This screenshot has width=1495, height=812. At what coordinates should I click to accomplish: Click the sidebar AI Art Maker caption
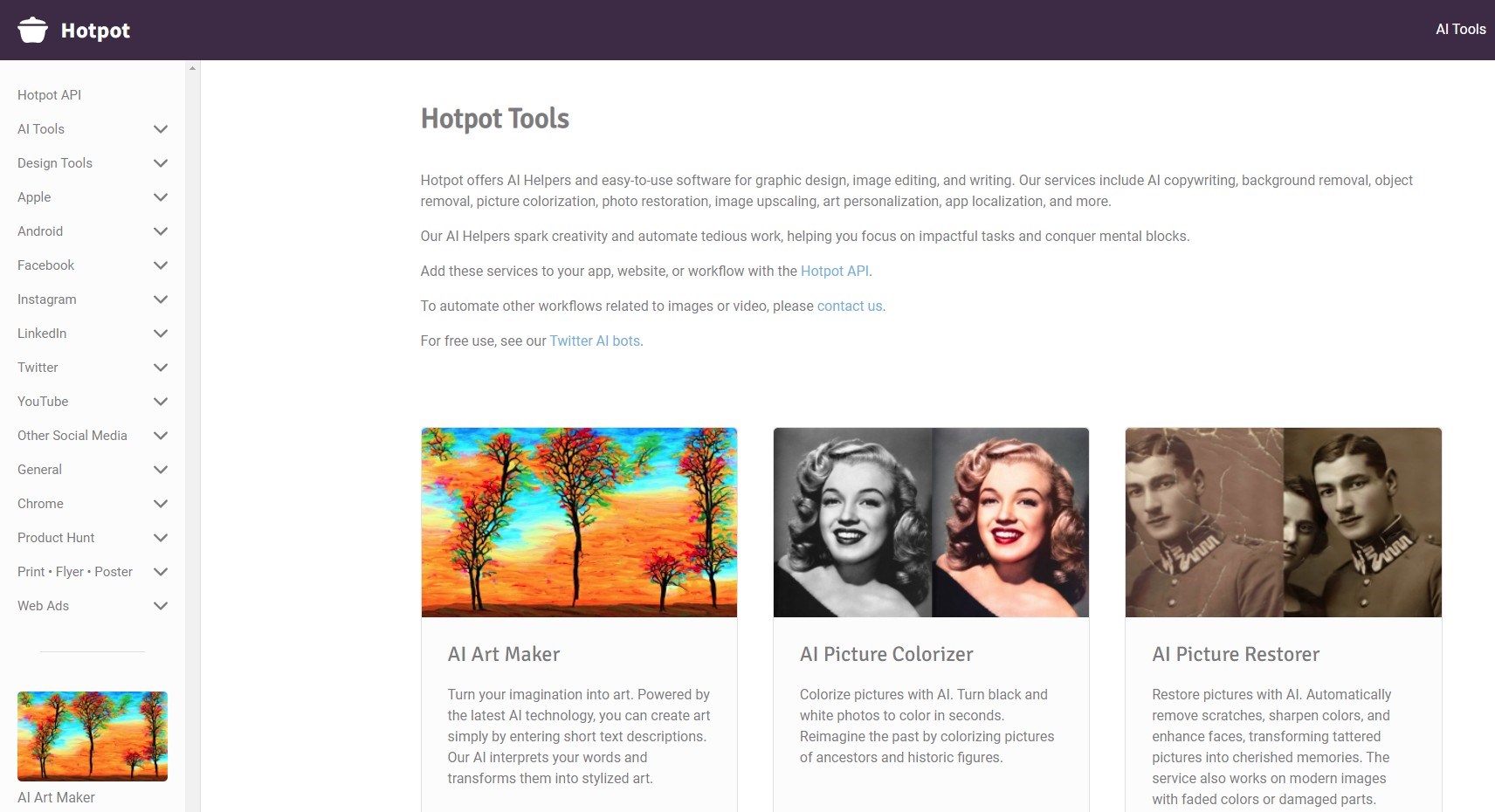[x=56, y=797]
